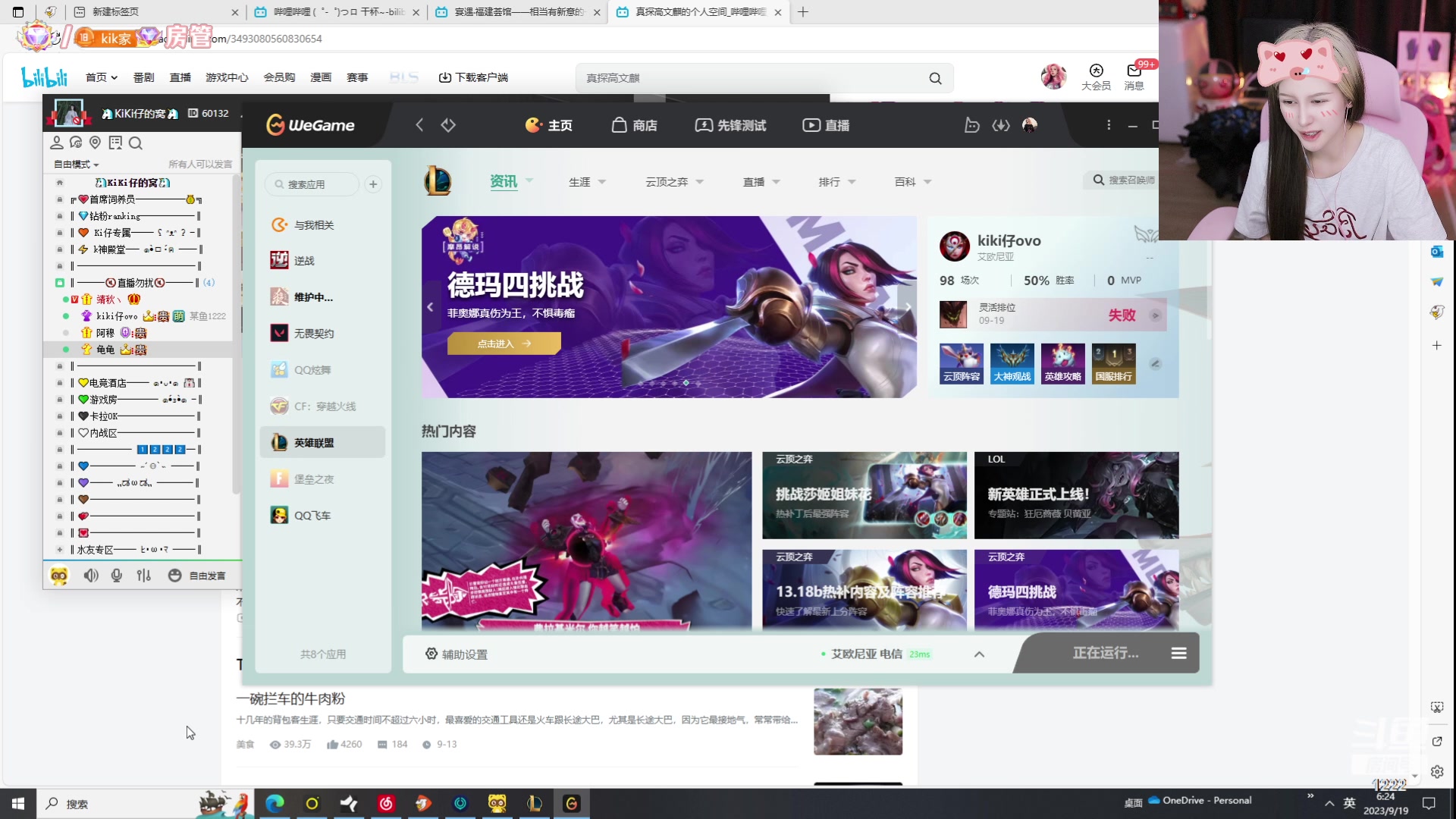Screen dimensions: 1456x819
Task: Open the 灵活排位 失败 match record
Action: [1052, 315]
